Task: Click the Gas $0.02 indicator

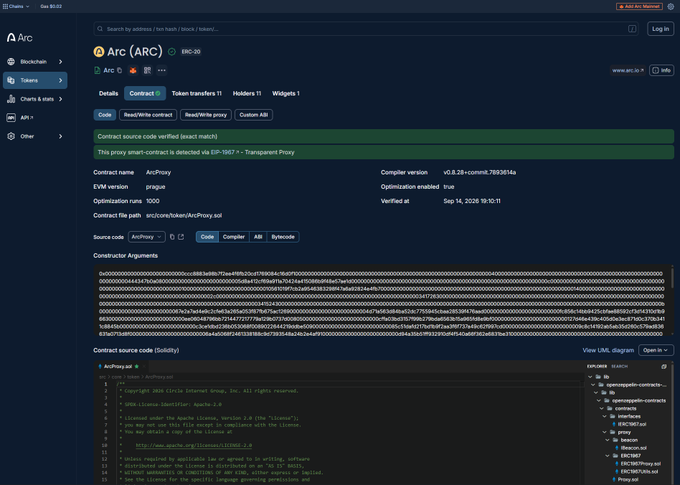Action: [51, 6]
